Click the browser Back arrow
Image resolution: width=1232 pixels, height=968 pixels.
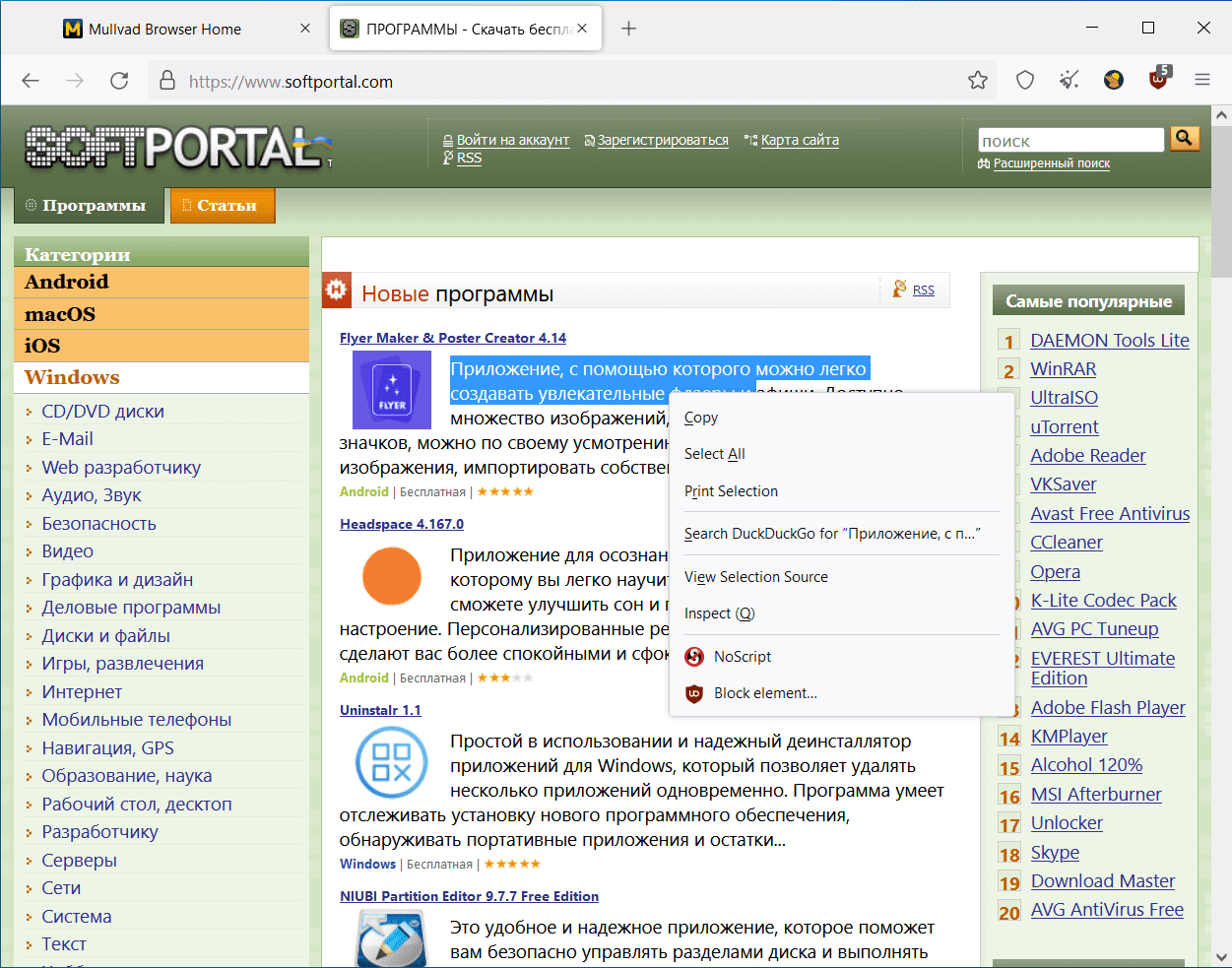[31, 81]
